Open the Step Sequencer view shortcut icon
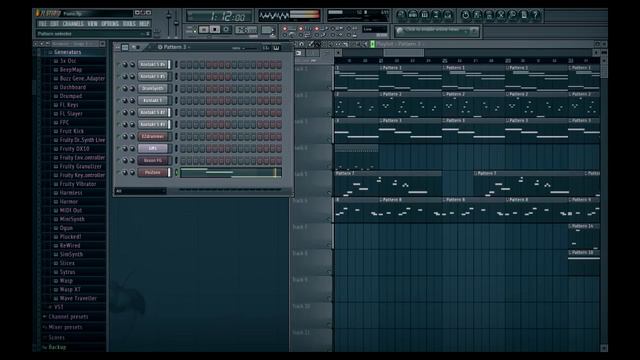Screen dimensions: 640x360 tap(413, 16)
